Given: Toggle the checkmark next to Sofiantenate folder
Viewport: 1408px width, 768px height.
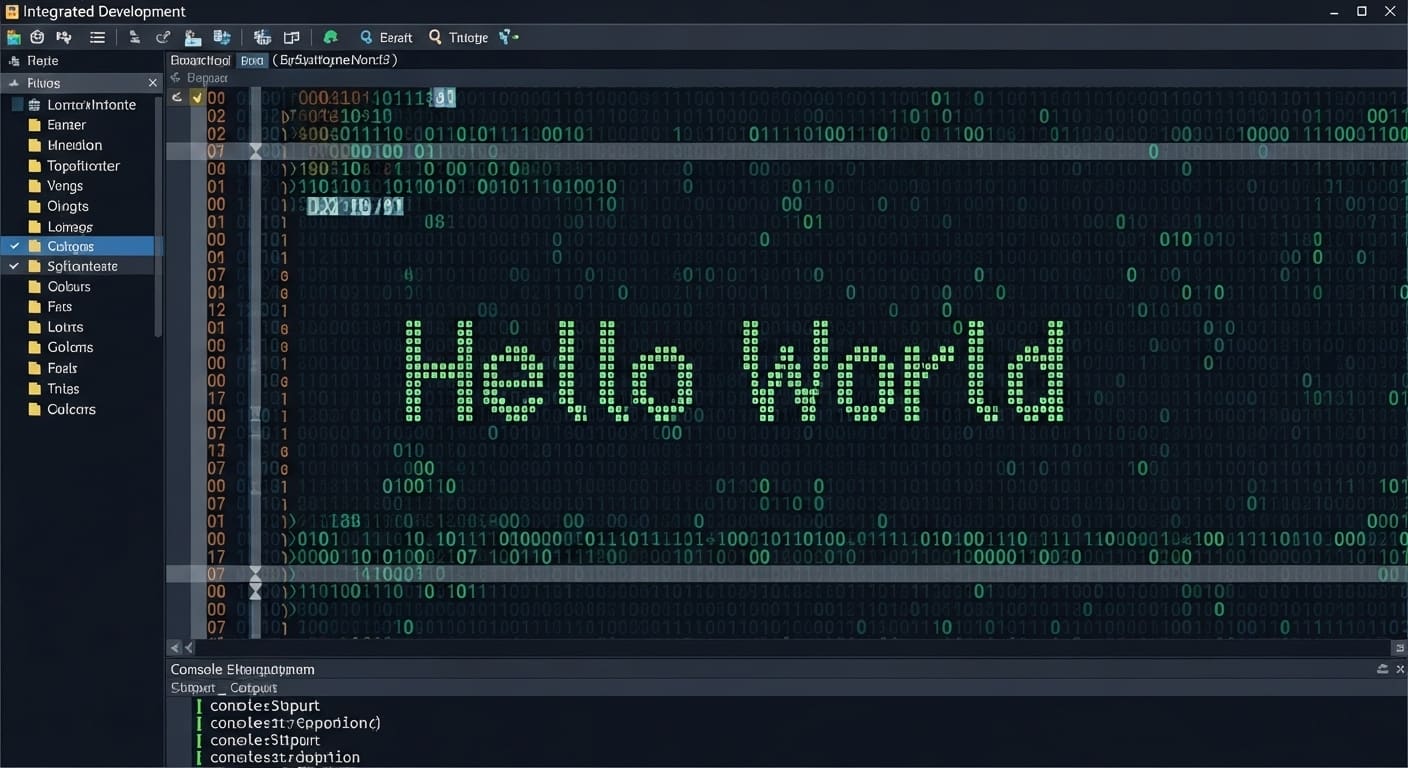Looking at the screenshot, I should pyautogui.click(x=14, y=266).
